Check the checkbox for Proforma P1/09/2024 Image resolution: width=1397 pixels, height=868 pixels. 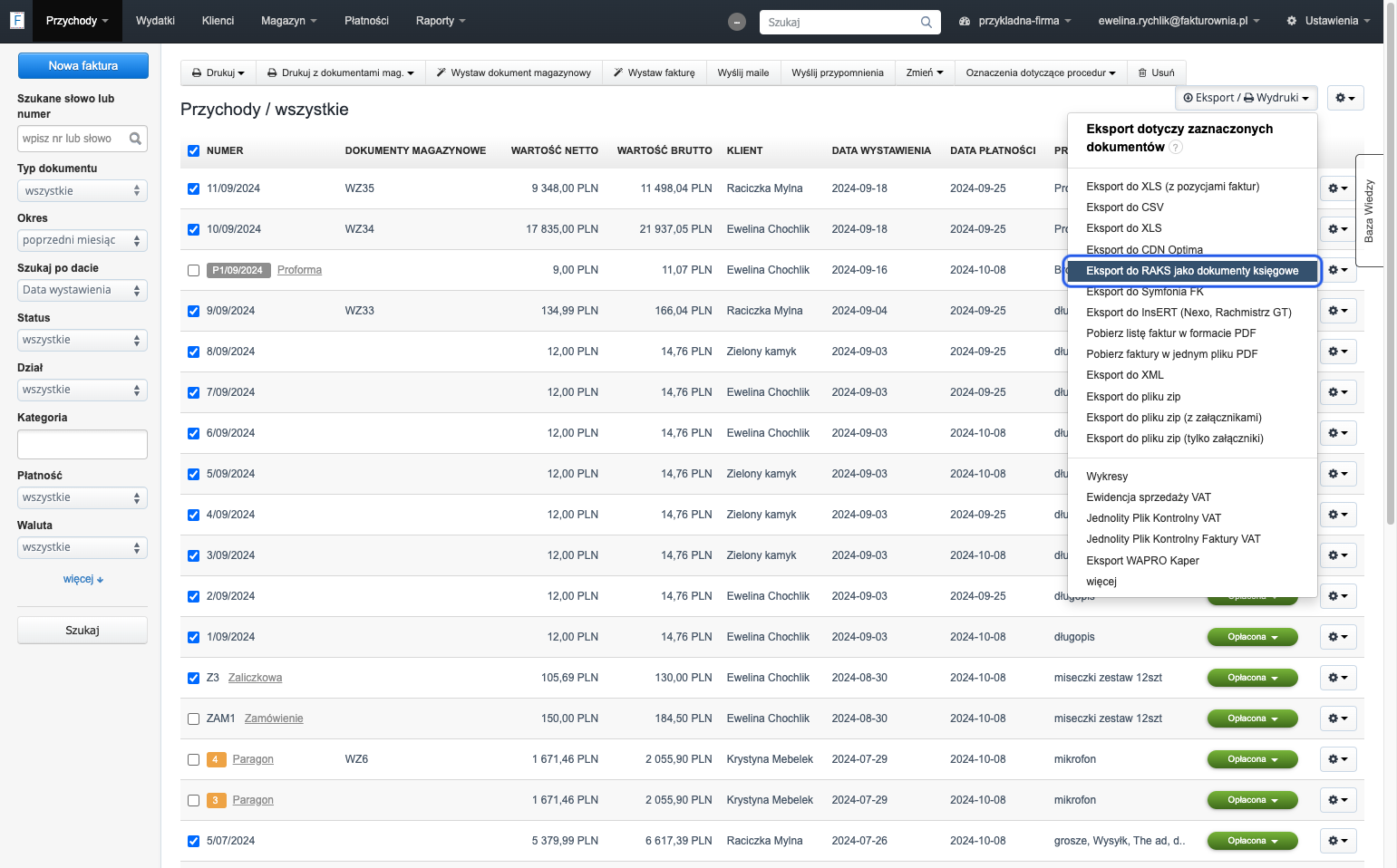click(193, 270)
